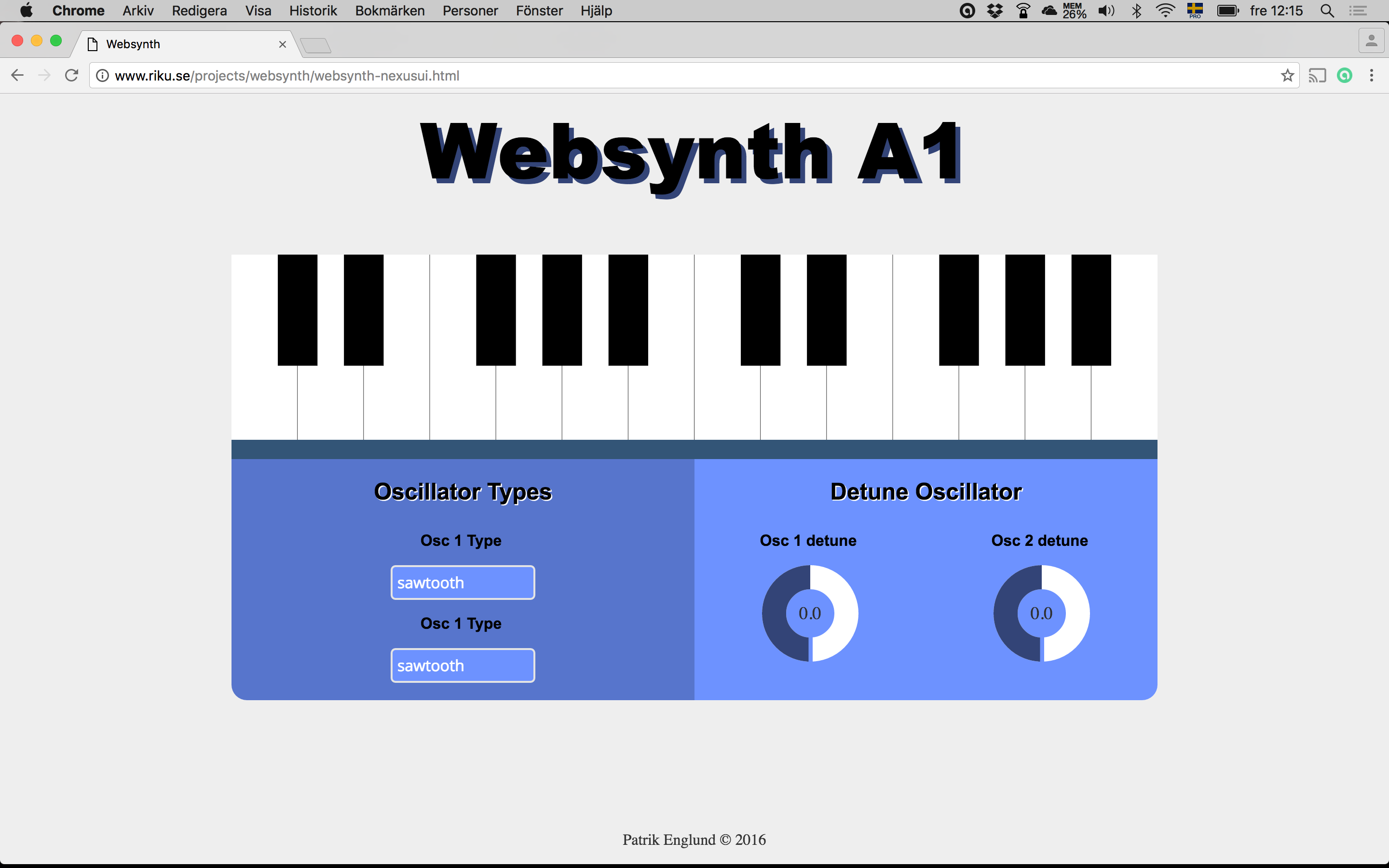Viewport: 1389px width, 868px height.
Task: Open the Chrome application menu
Action: pyautogui.click(x=78, y=10)
